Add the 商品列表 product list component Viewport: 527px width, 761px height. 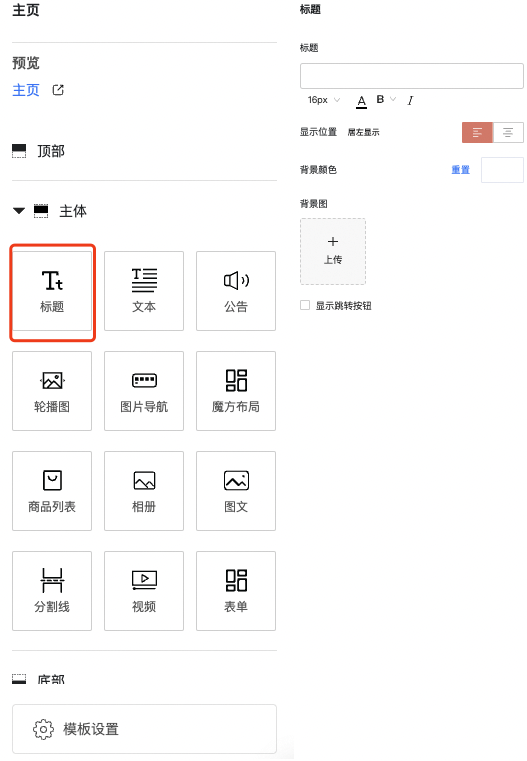pyautogui.click(x=52, y=491)
